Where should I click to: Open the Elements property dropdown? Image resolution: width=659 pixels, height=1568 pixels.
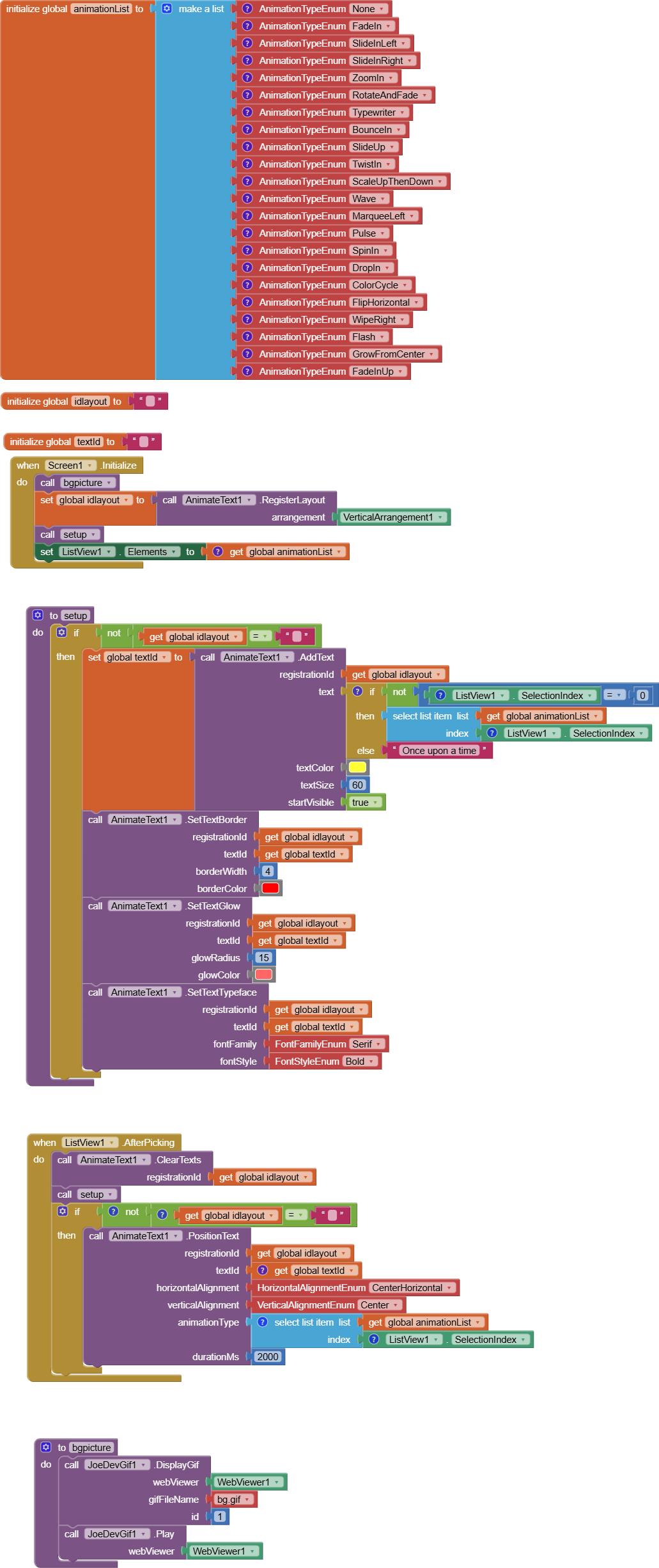tap(151, 552)
